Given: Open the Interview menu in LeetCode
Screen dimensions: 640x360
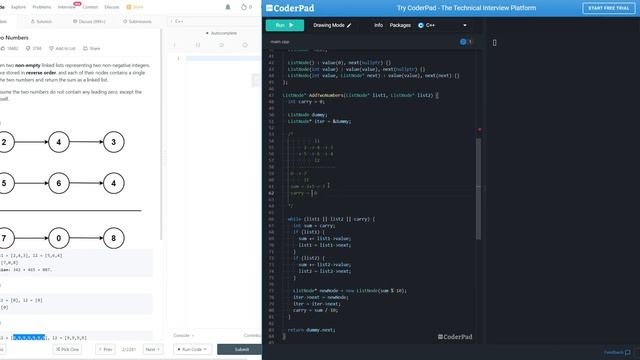Looking at the screenshot, I should tap(67, 7).
